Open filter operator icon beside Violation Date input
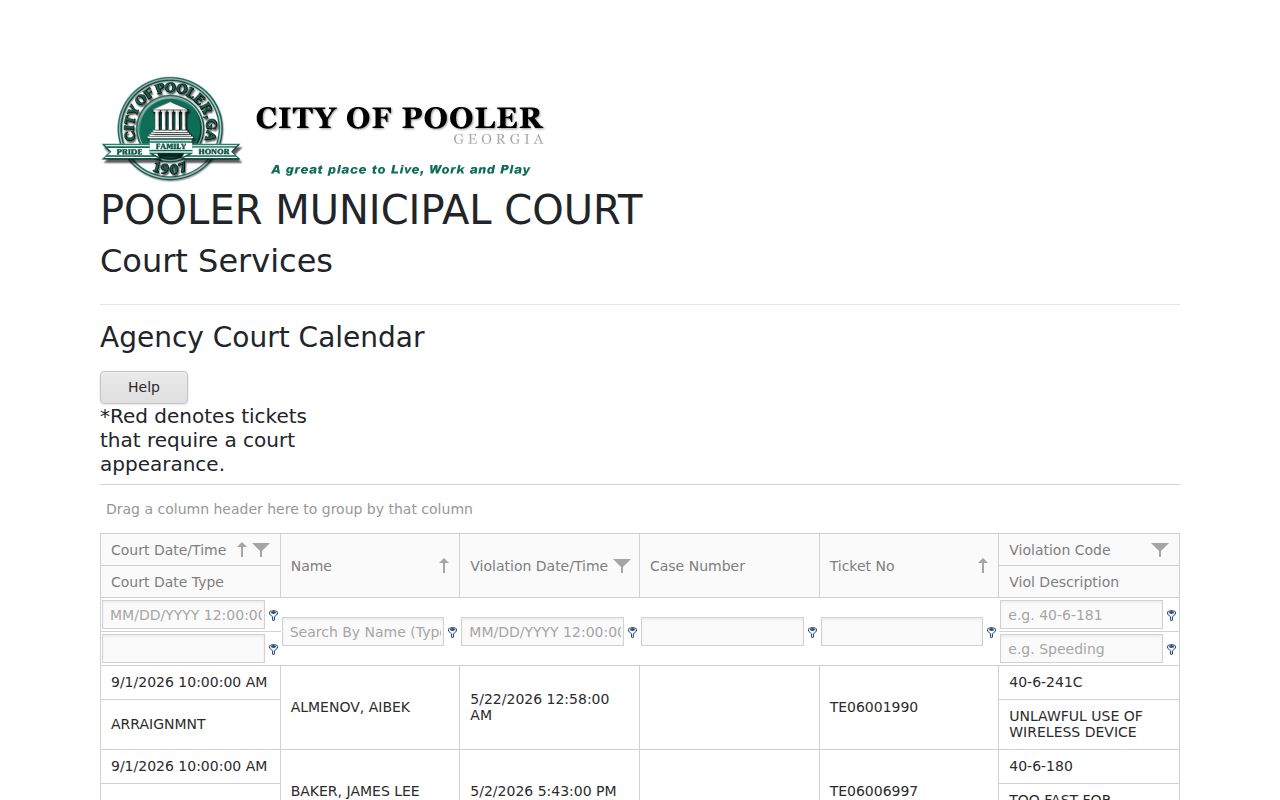1280x800 pixels. pos(632,633)
